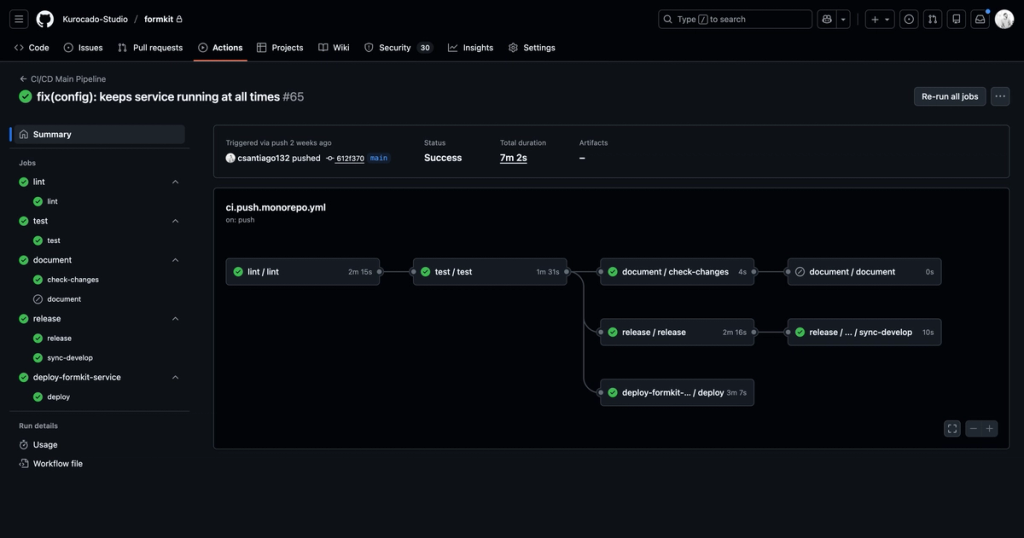Collapse the document job group
Screen dimensions: 1024x538
175,261
